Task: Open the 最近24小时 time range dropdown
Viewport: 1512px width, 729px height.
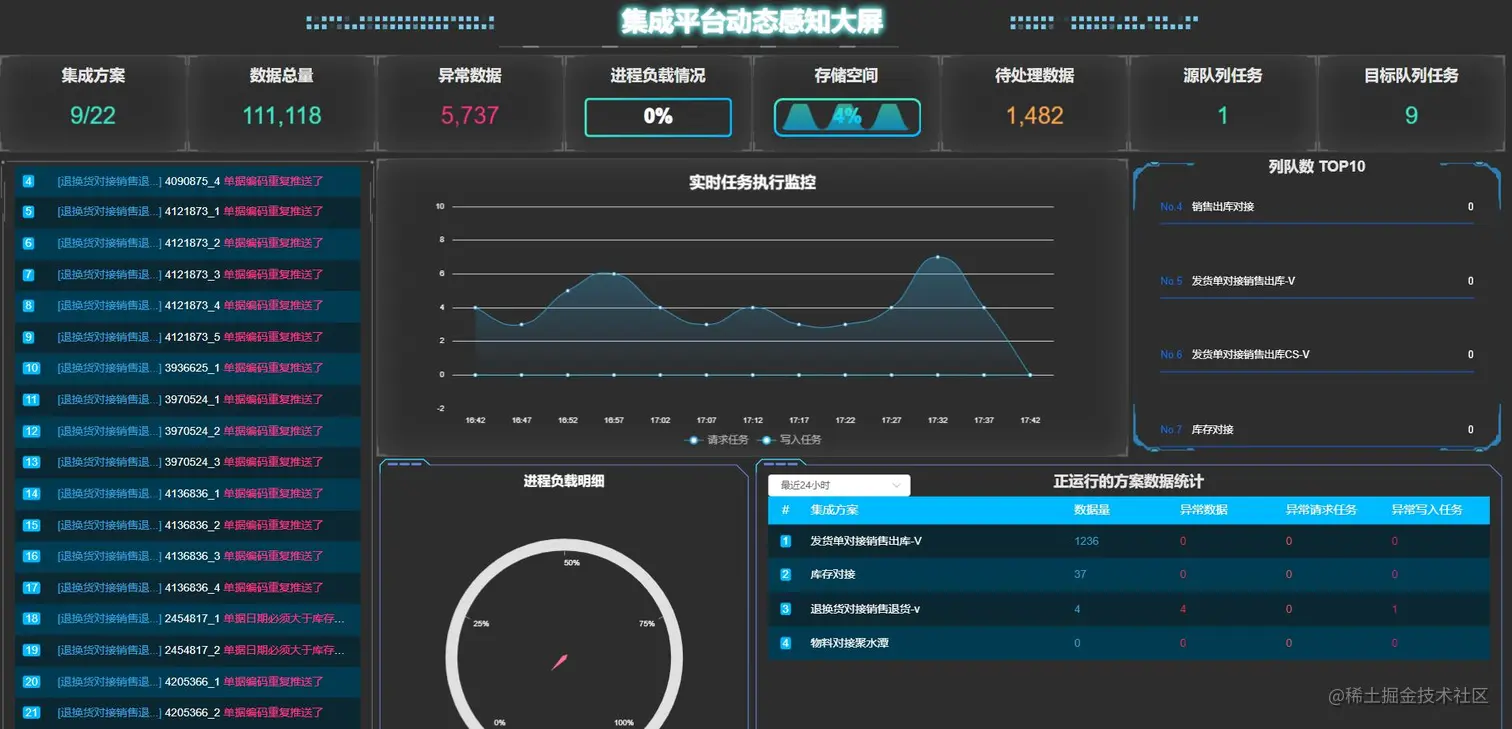Action: point(839,485)
